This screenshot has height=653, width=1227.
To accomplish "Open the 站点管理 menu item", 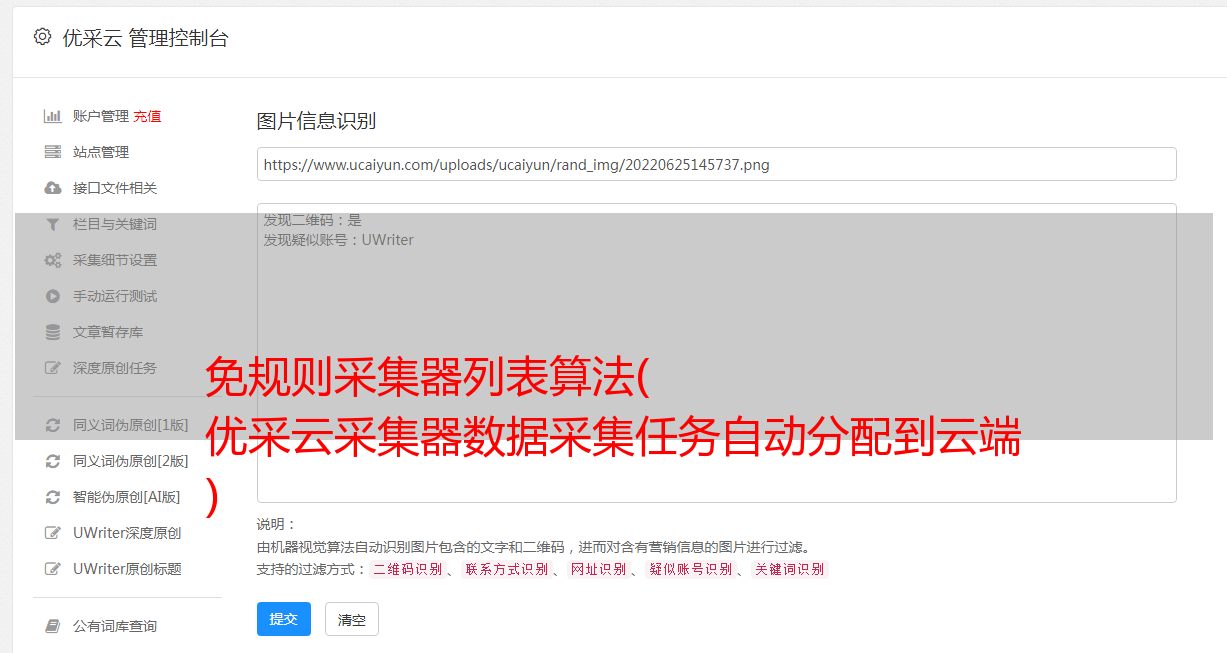I will [101, 152].
